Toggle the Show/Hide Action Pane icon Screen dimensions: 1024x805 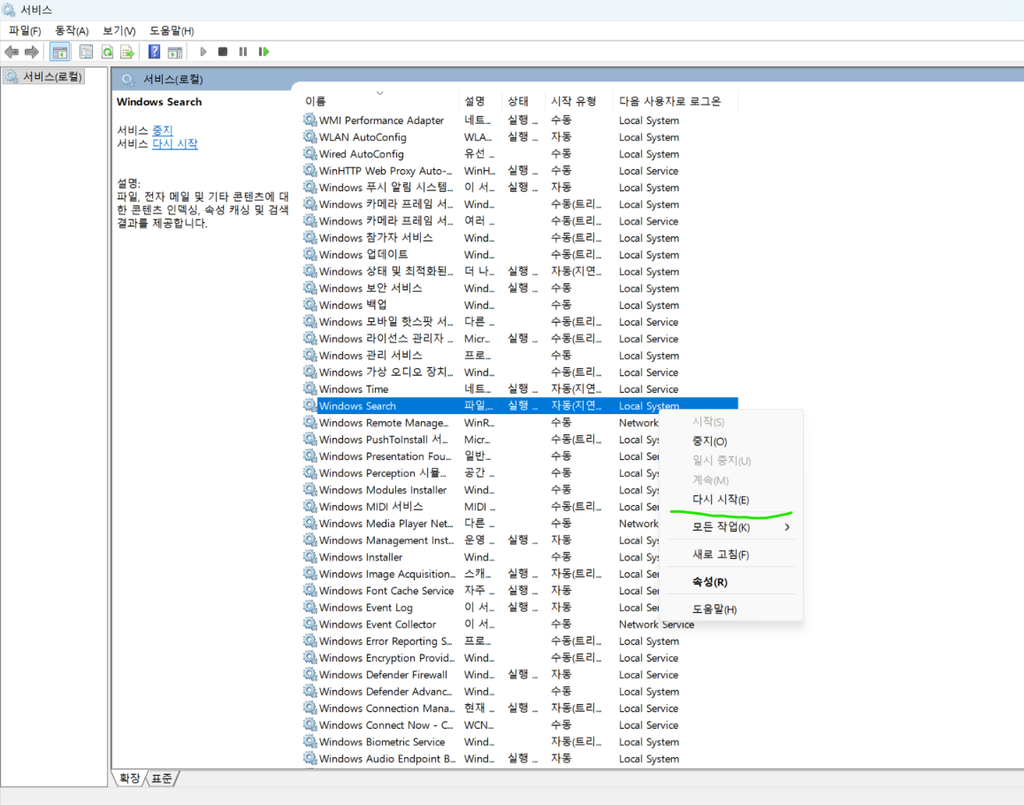pos(174,52)
